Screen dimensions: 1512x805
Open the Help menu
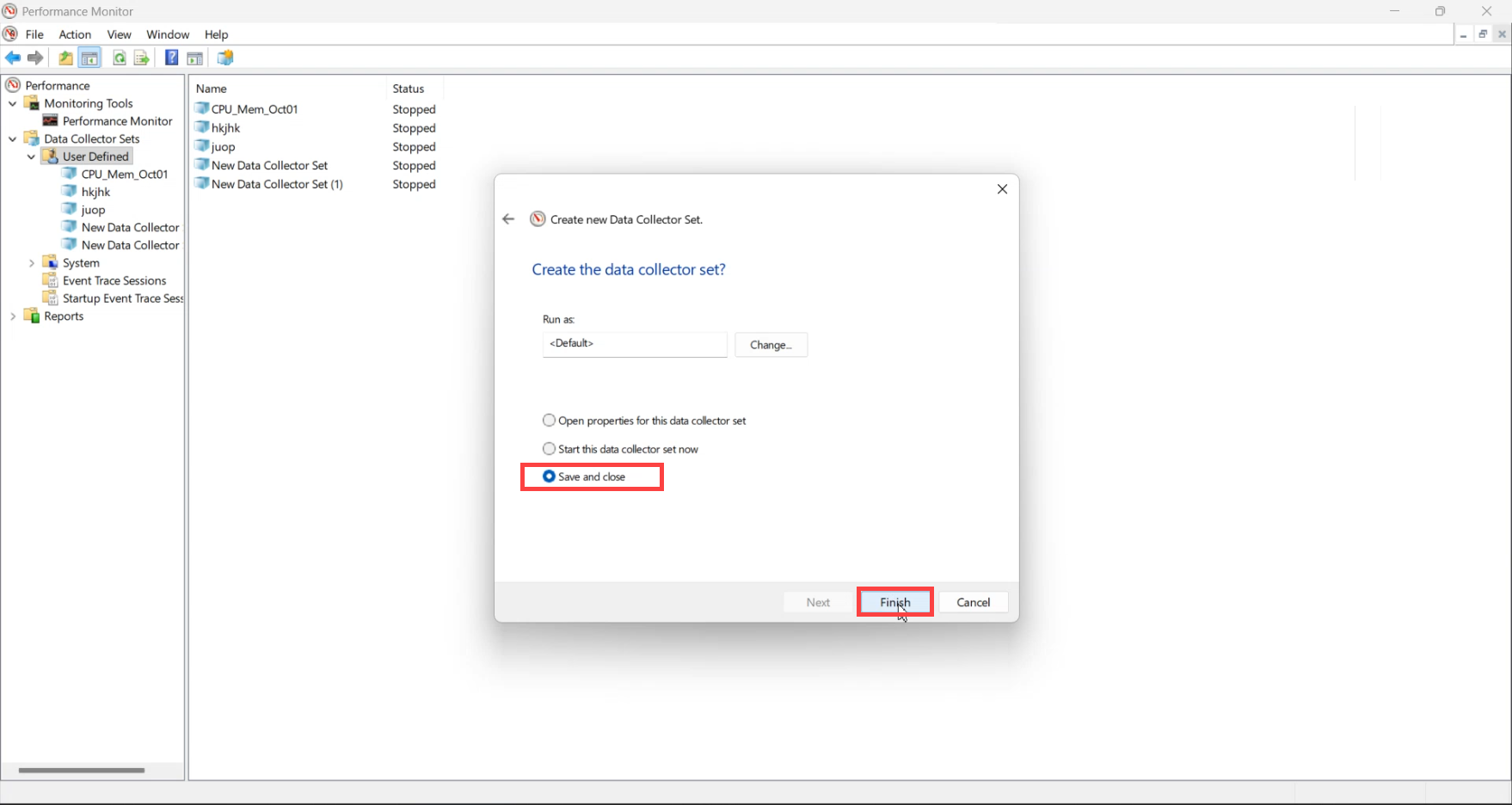tap(216, 34)
